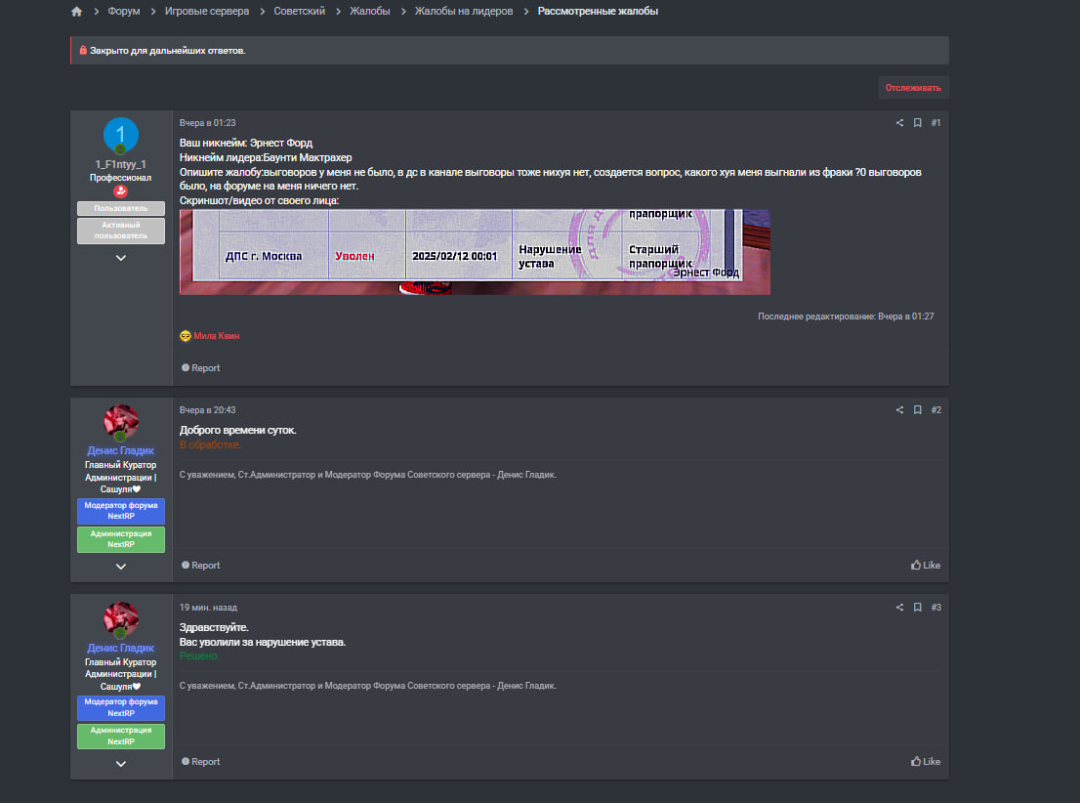This screenshot has height=803, width=1080.
Task: Go to Форум breadcrumb
Action: pos(124,12)
